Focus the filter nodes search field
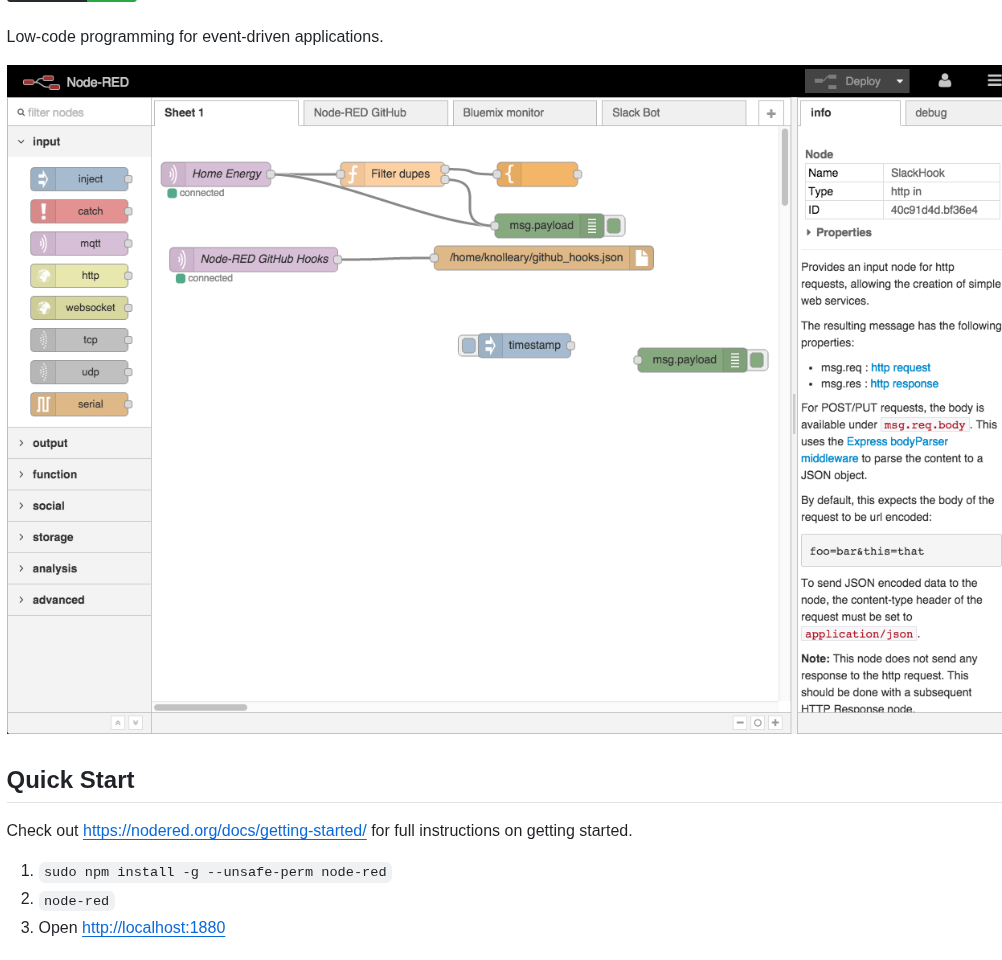The image size is (1002, 960). [79, 112]
